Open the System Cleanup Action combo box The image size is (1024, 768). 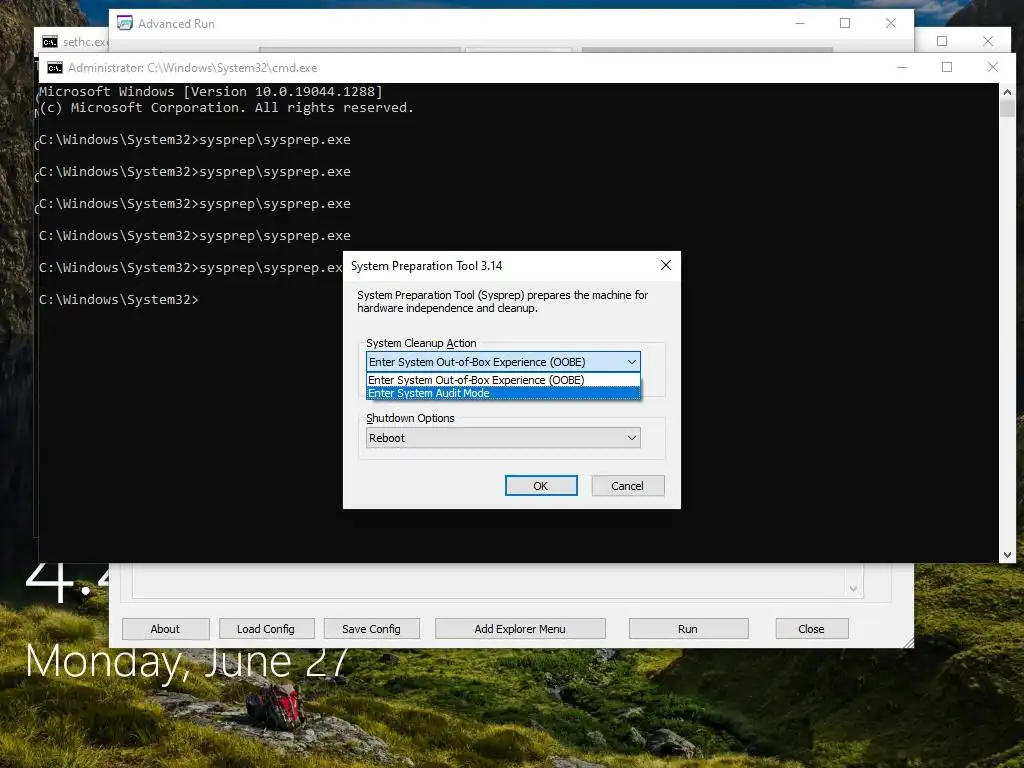tap(503, 362)
